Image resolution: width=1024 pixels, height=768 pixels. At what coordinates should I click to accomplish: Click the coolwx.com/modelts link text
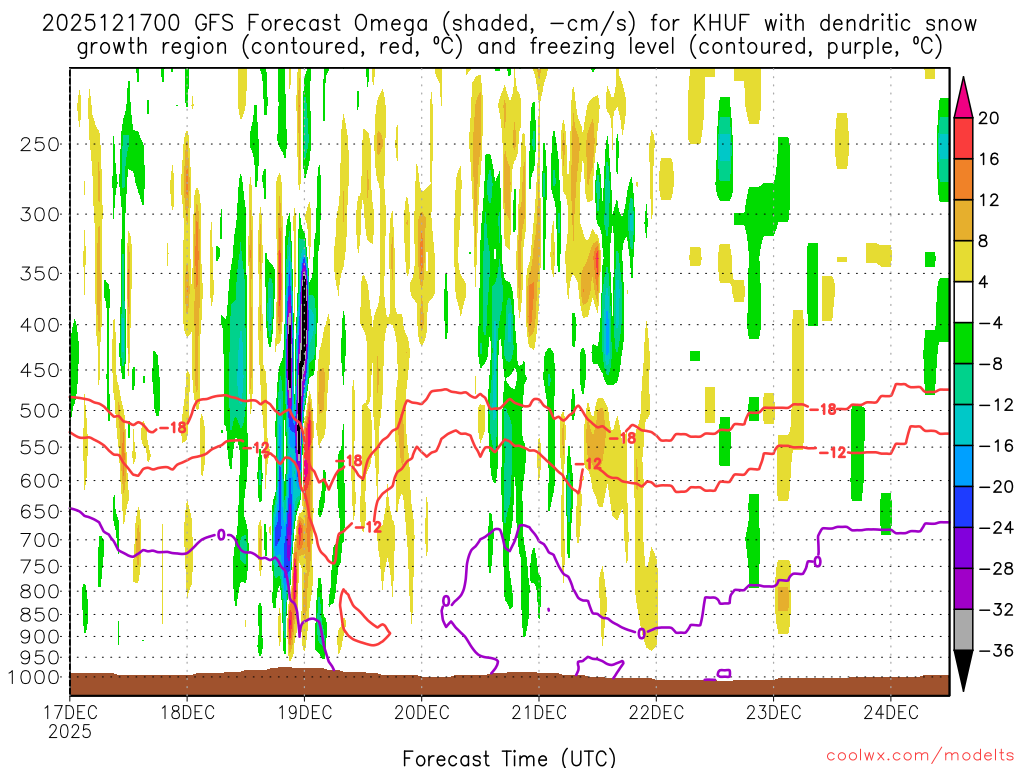click(x=920, y=756)
